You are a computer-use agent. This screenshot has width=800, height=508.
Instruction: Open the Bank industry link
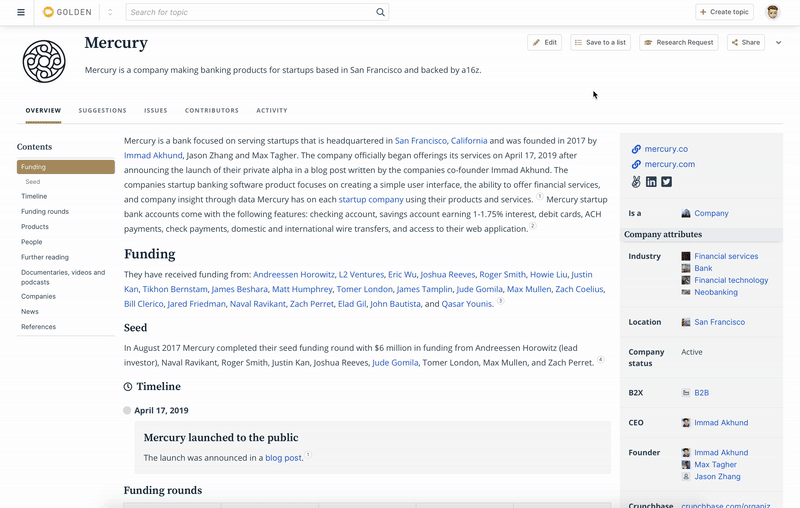coord(703,268)
